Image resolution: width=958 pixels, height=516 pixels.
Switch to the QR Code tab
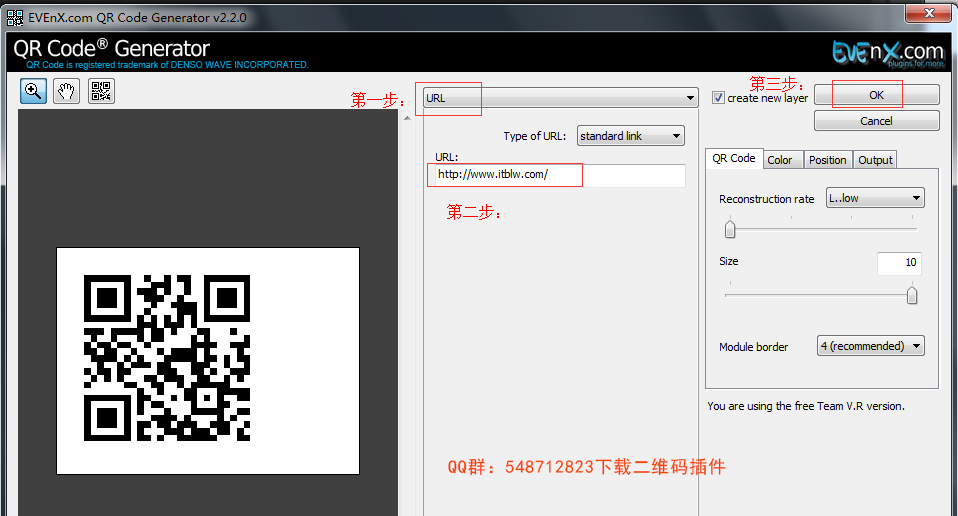tap(734, 158)
